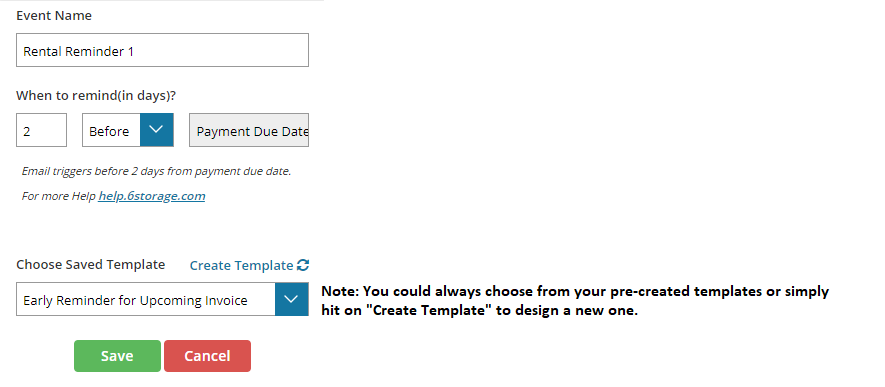Open the help.6storage.com link
The image size is (885, 387).
[x=152, y=196]
